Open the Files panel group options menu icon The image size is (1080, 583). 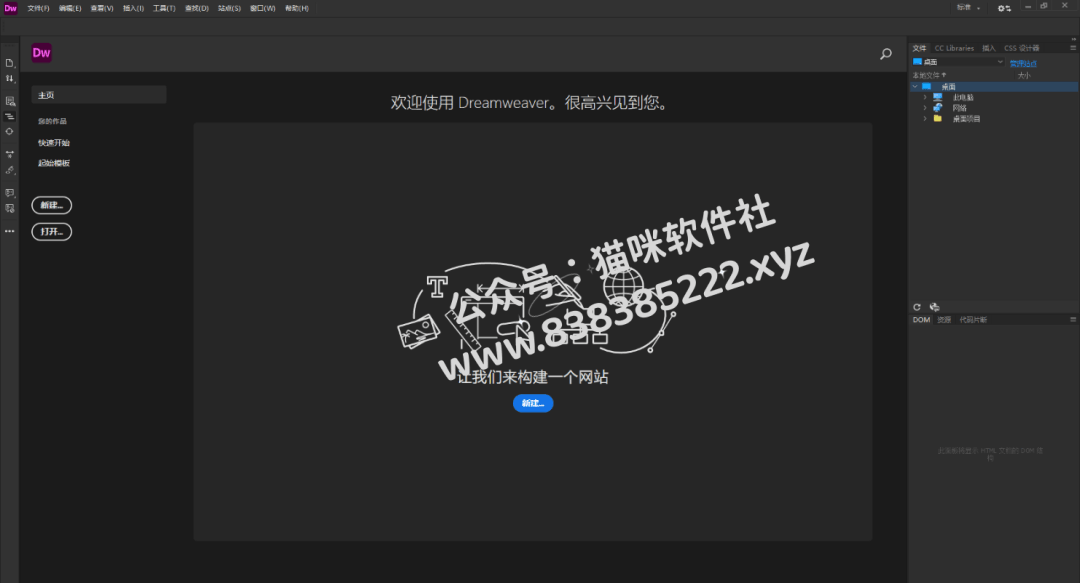[1073, 48]
